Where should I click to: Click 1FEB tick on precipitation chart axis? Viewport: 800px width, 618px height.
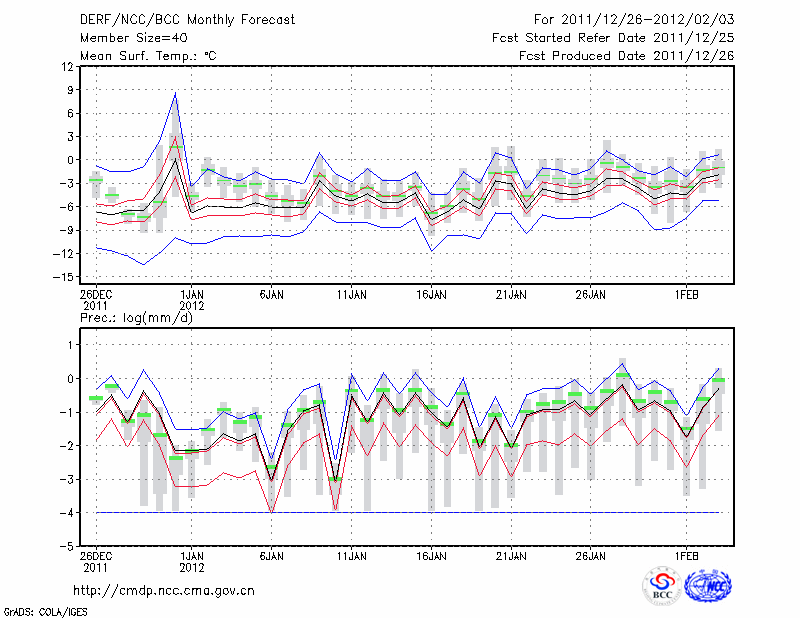click(x=686, y=554)
